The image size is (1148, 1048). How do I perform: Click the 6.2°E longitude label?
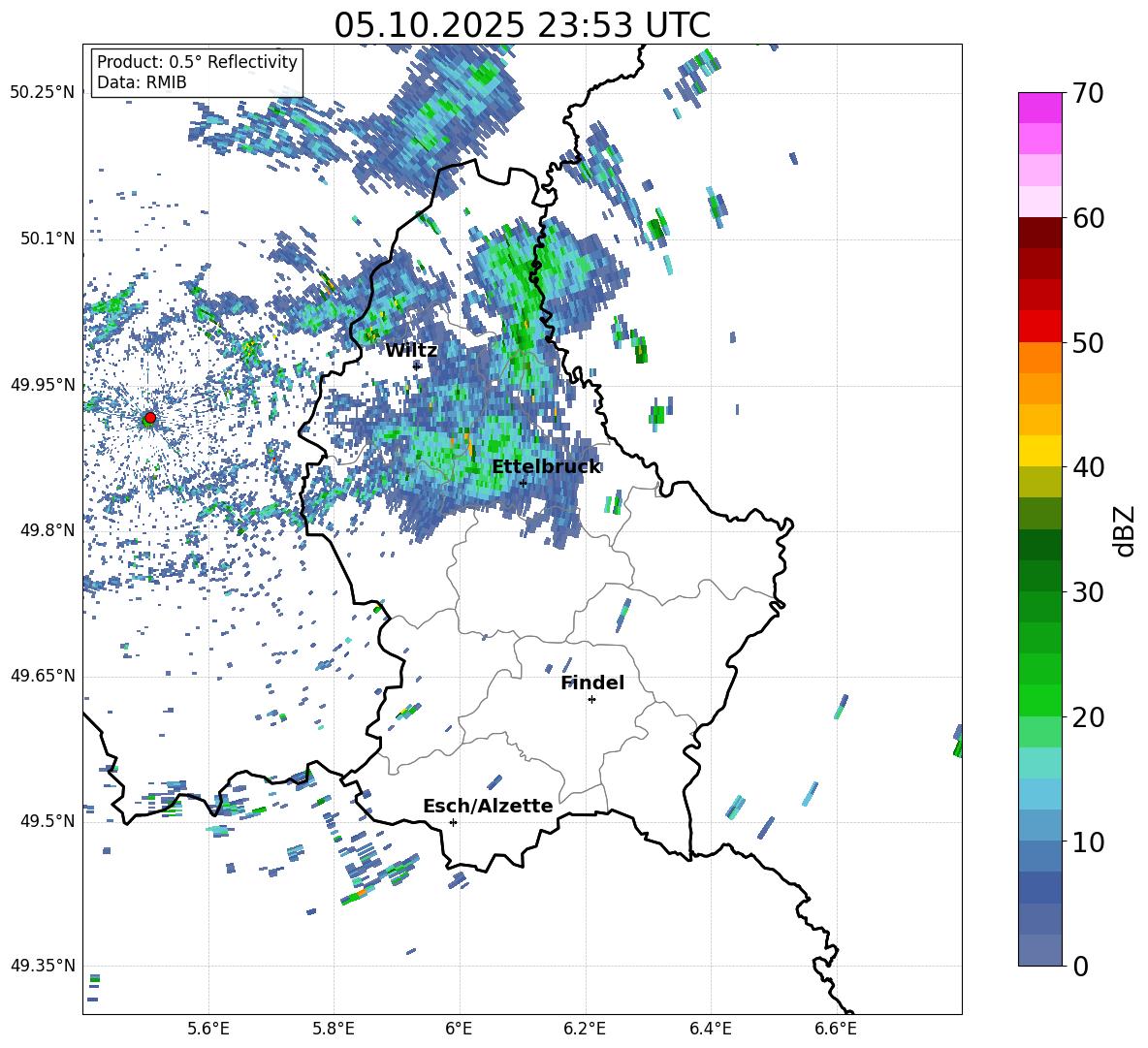click(585, 1029)
